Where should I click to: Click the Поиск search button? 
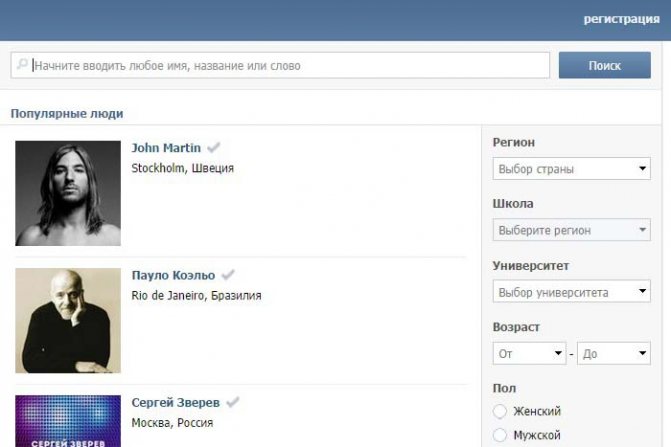(x=605, y=65)
